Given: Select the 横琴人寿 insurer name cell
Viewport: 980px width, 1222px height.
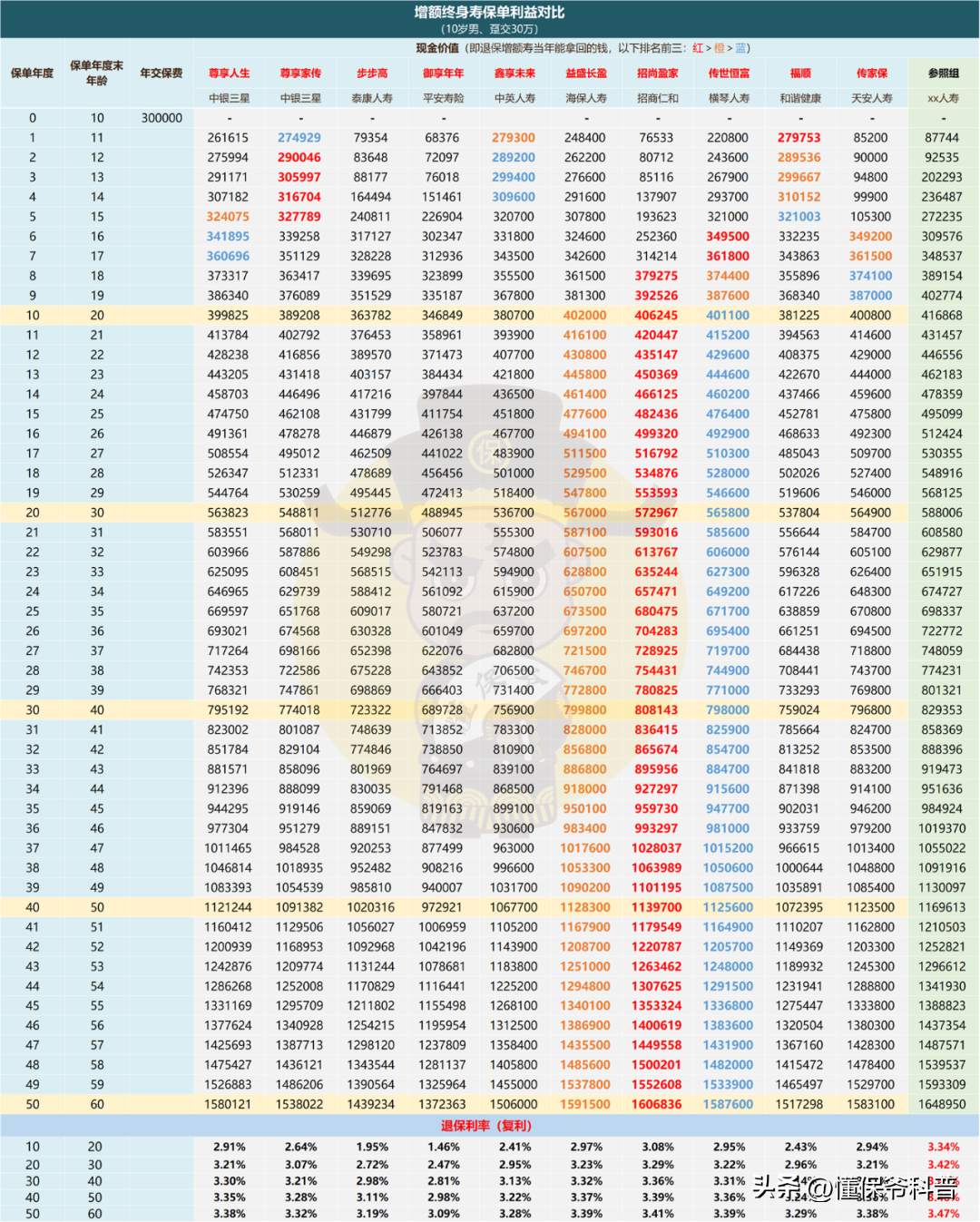Looking at the screenshot, I should (x=729, y=98).
